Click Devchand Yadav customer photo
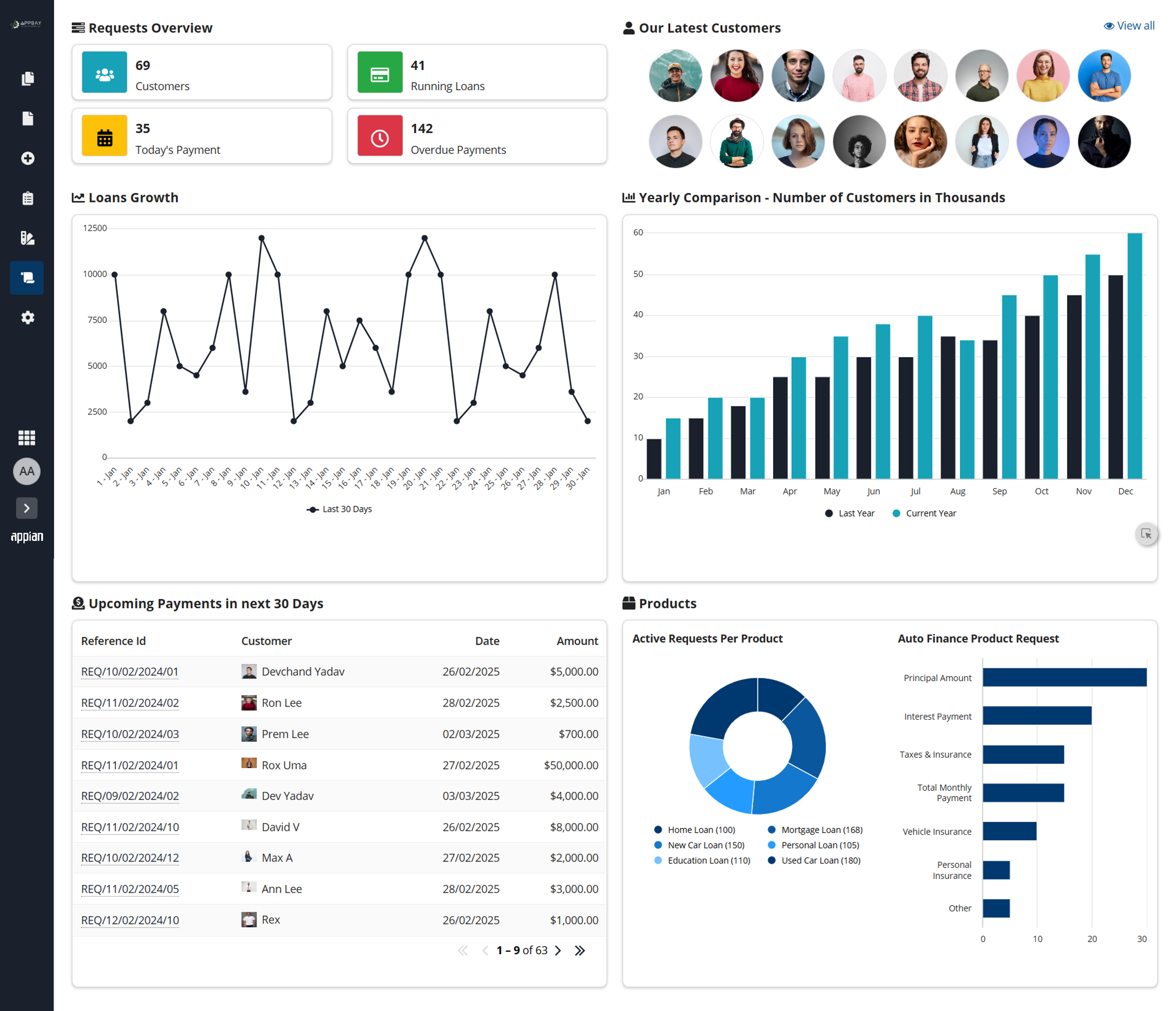Viewport: 1176px width, 1011px height. 249,671
